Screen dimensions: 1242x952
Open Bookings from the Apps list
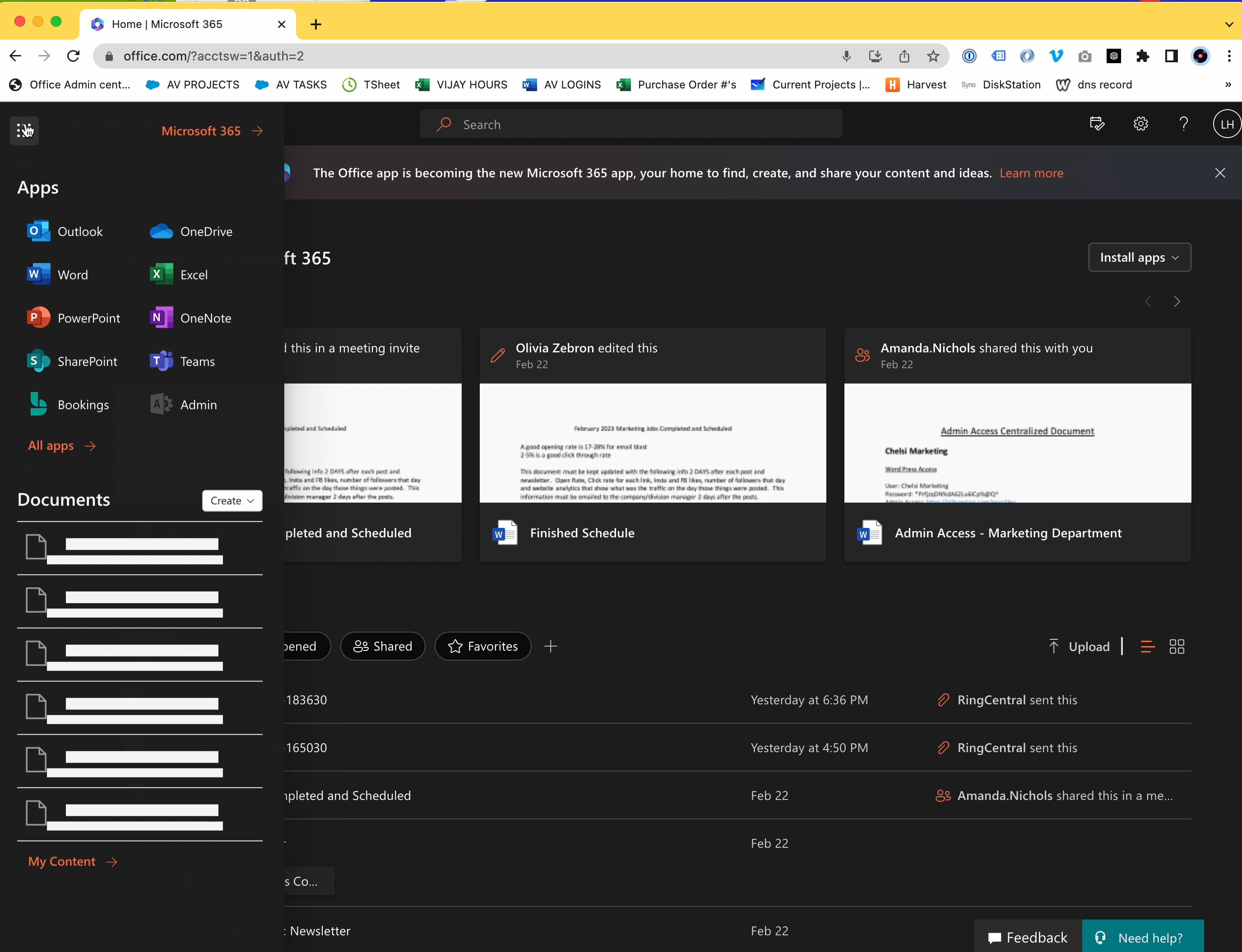pos(68,405)
